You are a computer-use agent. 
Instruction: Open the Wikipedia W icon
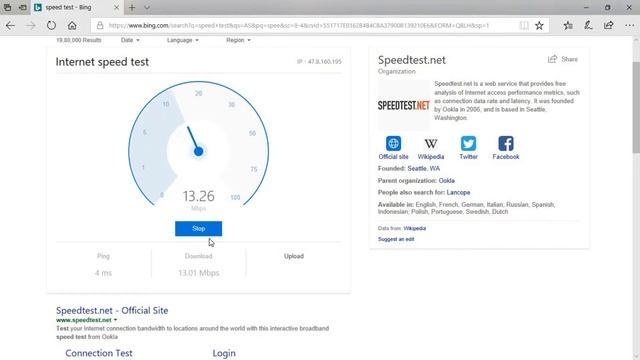431,144
